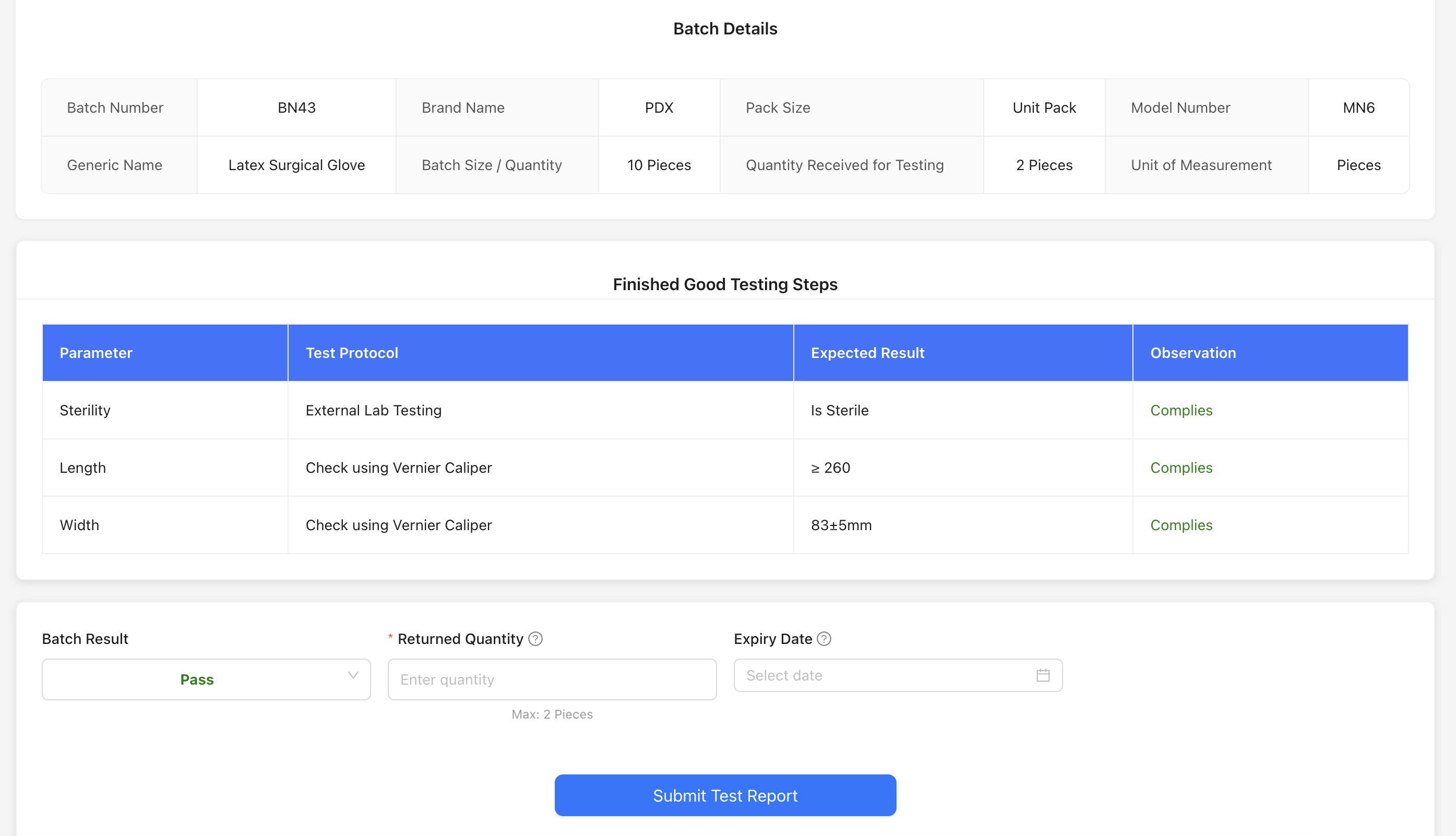Click the External Lab Testing protocol cell

pyautogui.click(x=373, y=410)
